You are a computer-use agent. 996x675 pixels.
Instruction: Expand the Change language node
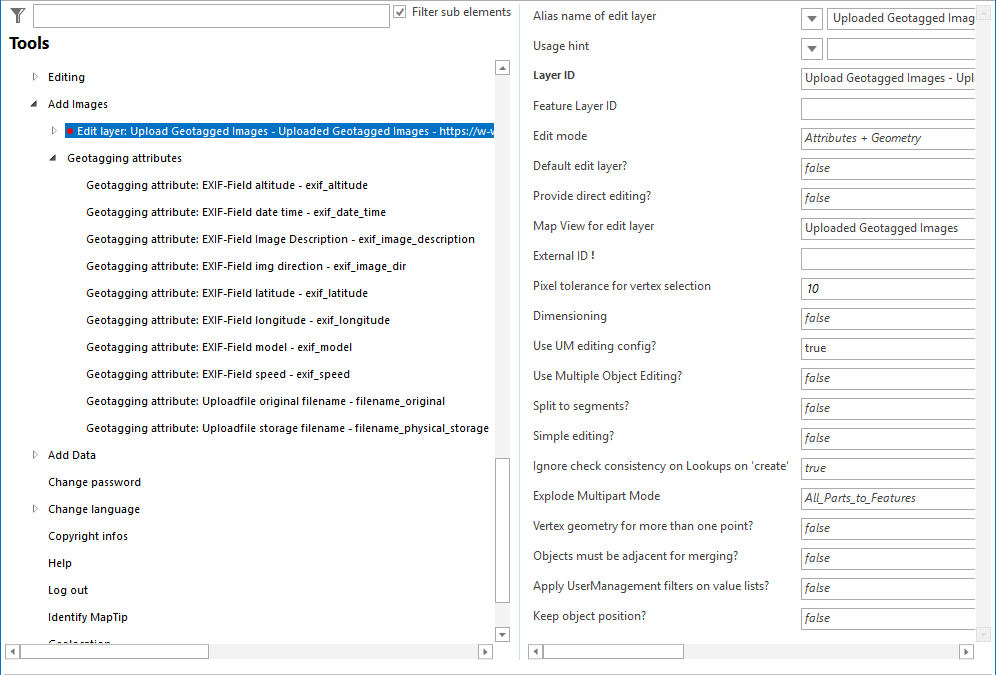(35, 509)
